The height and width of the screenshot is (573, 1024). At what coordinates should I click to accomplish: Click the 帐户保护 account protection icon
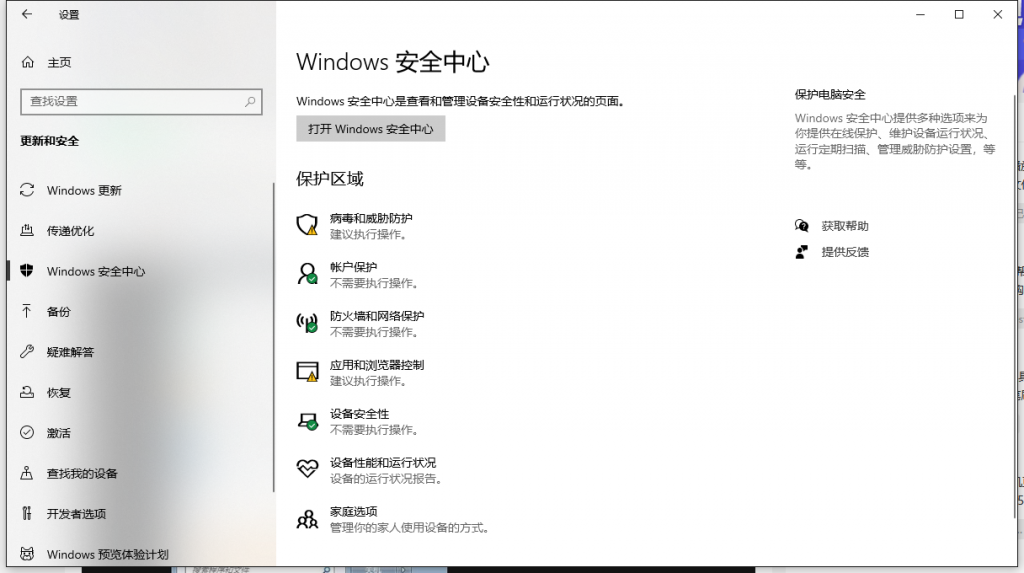307,273
